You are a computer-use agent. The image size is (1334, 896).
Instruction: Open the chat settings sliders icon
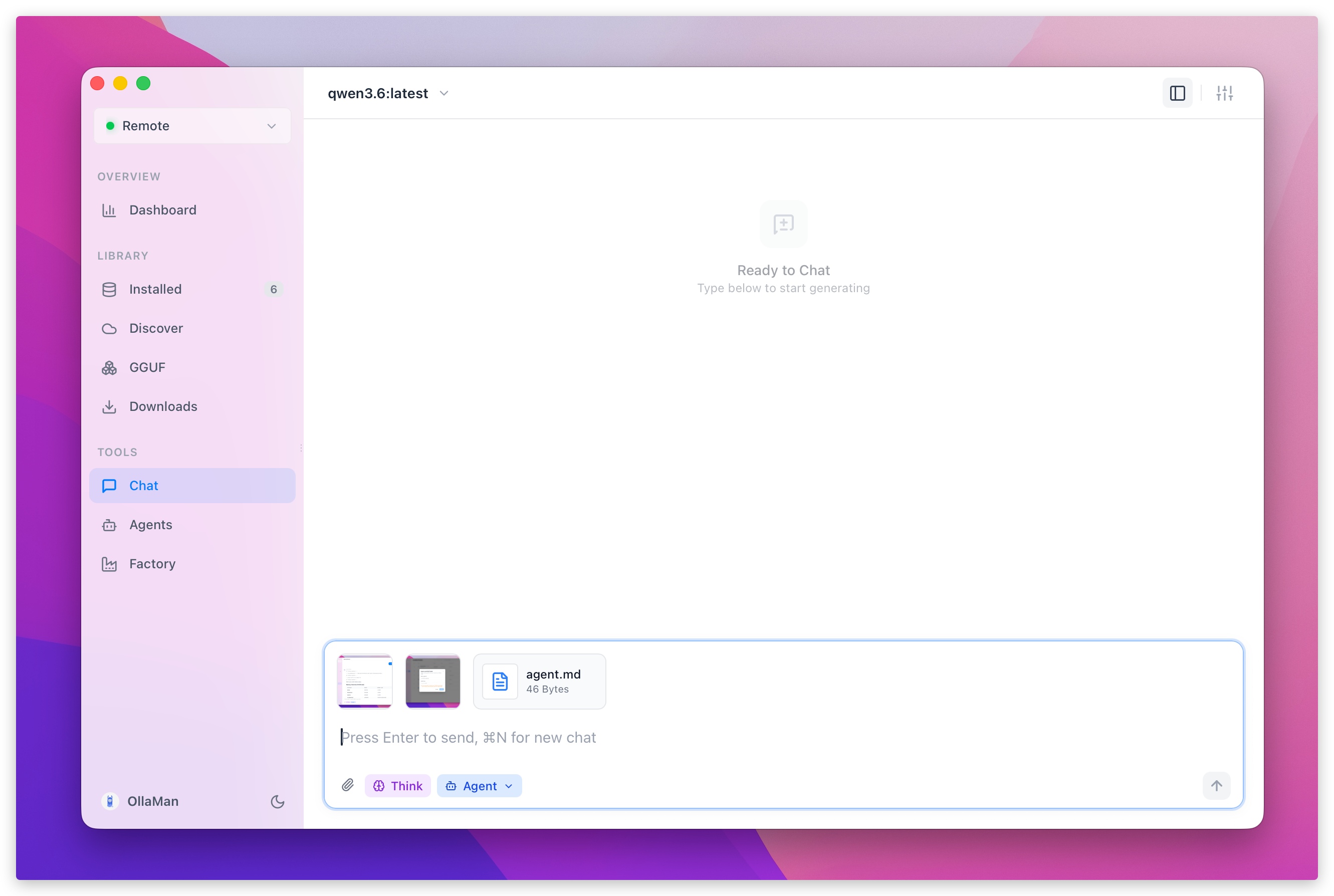click(1224, 93)
